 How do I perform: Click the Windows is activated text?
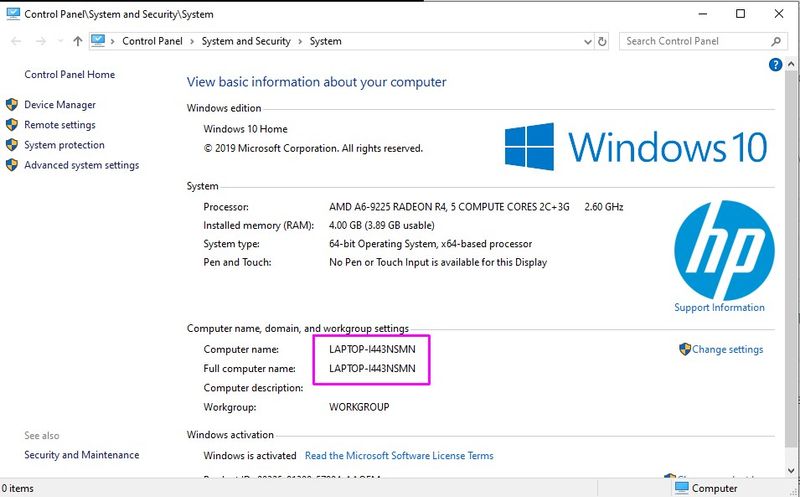click(249, 456)
